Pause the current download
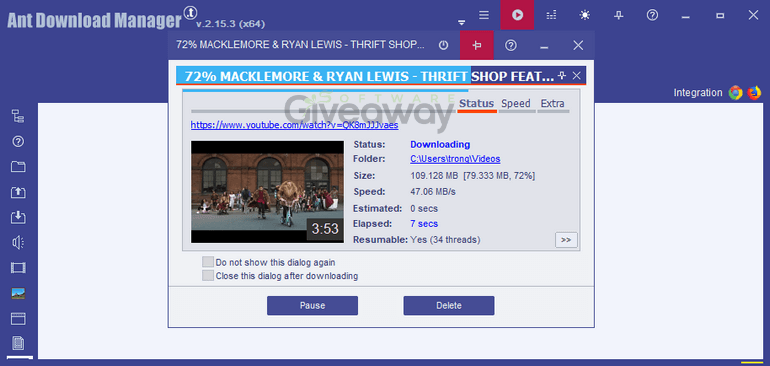The width and height of the screenshot is (770, 366). pos(312,306)
